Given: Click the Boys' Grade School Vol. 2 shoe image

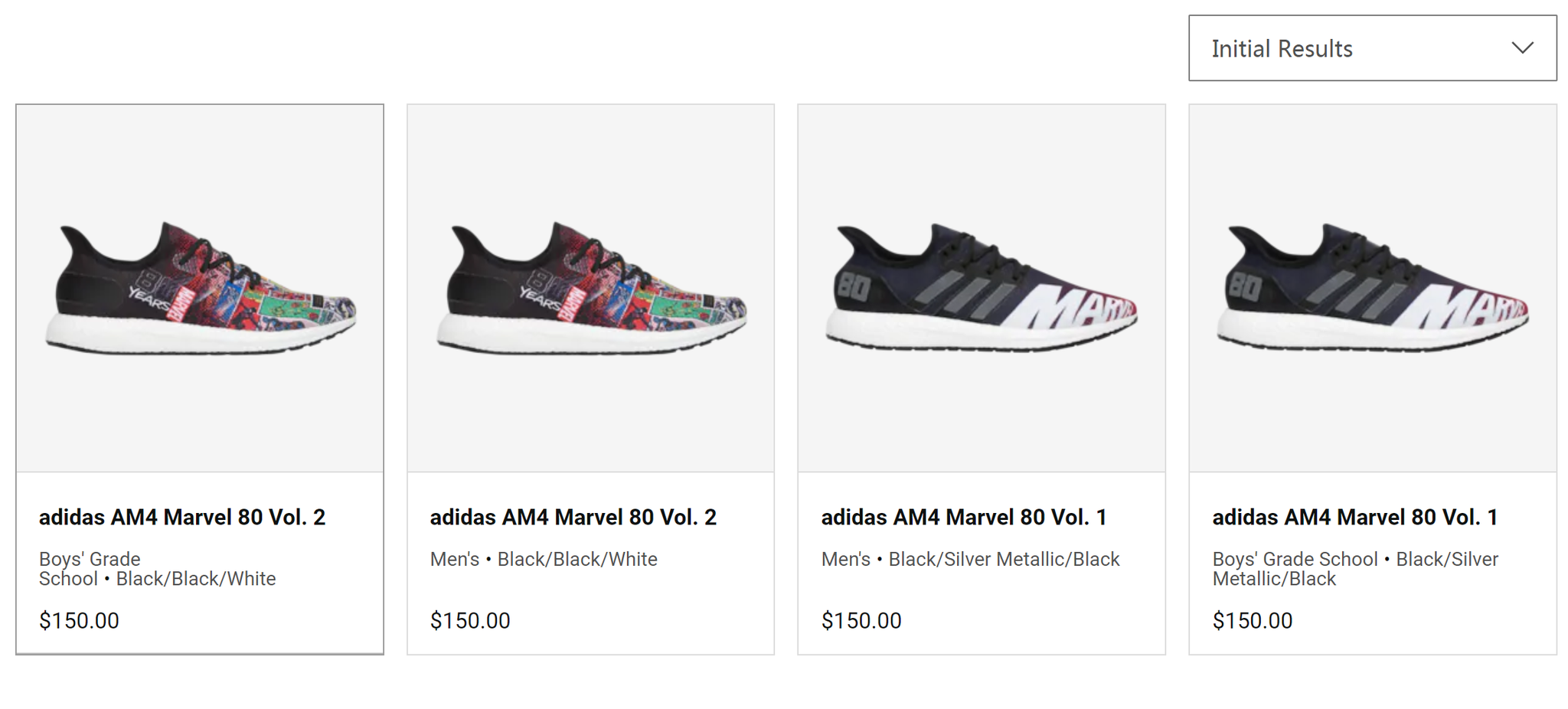Looking at the screenshot, I should (x=200, y=289).
